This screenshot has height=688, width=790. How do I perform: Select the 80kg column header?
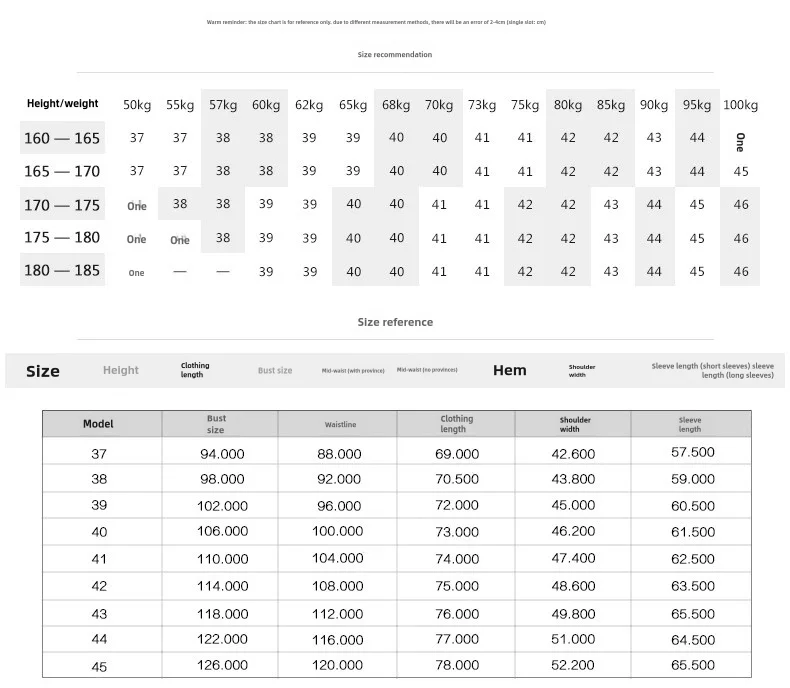(568, 105)
